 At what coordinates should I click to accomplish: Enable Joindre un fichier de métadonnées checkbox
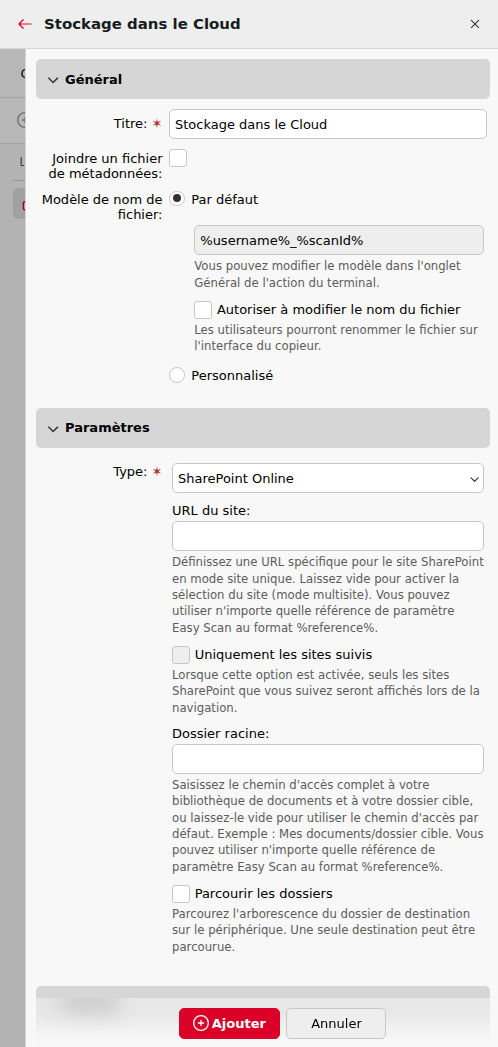[x=178, y=158]
